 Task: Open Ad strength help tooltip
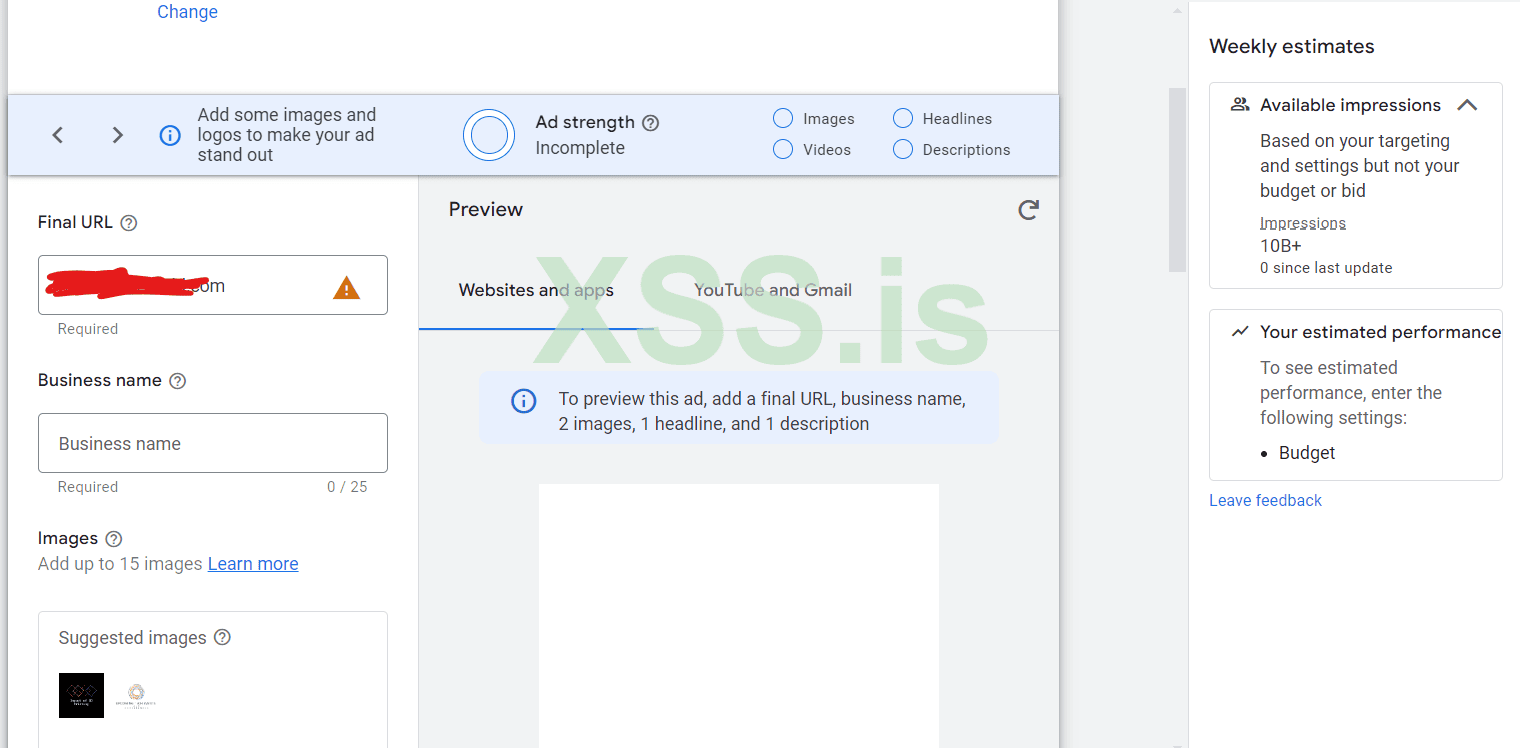click(x=650, y=123)
